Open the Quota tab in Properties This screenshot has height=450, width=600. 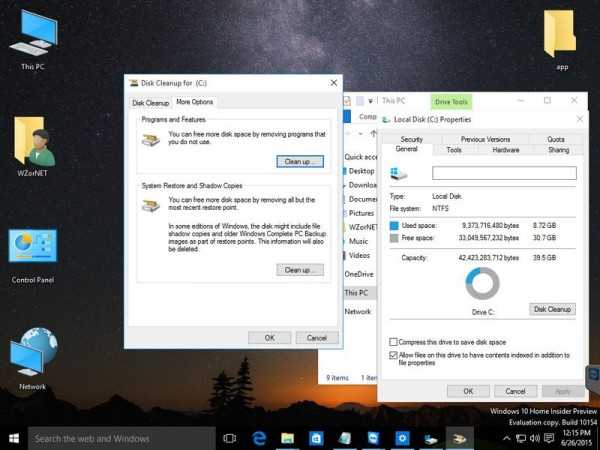click(x=556, y=139)
